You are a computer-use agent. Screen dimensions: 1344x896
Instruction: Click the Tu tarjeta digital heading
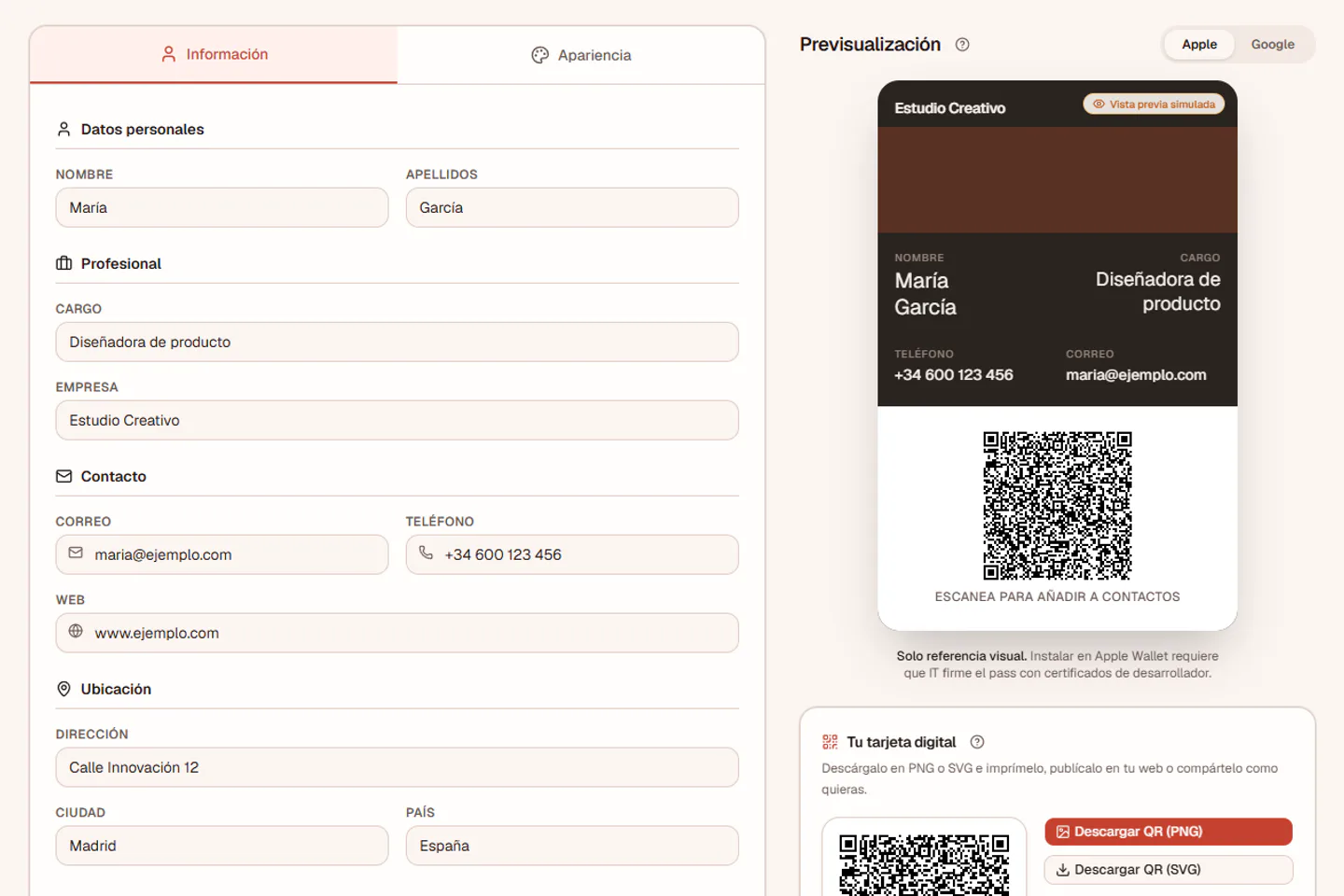901,742
